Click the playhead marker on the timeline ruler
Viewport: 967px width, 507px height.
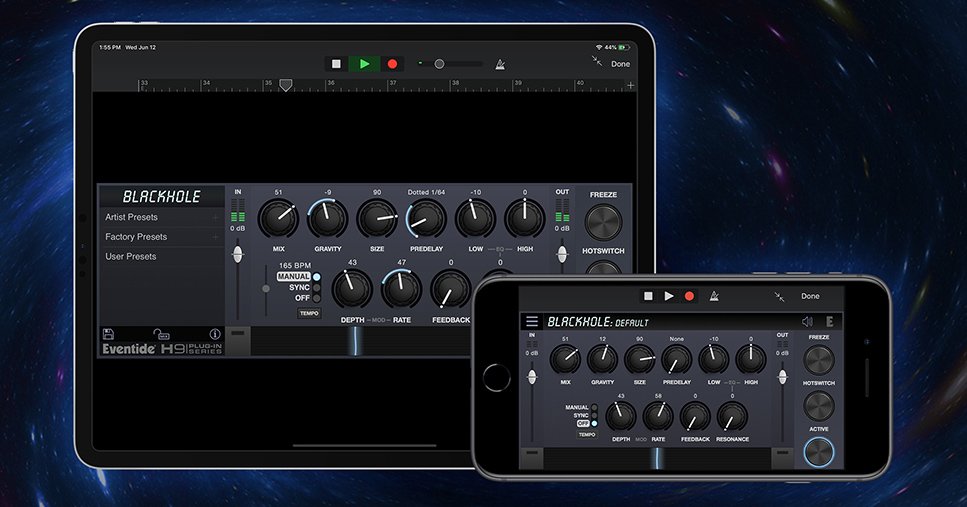pyautogui.click(x=286, y=86)
